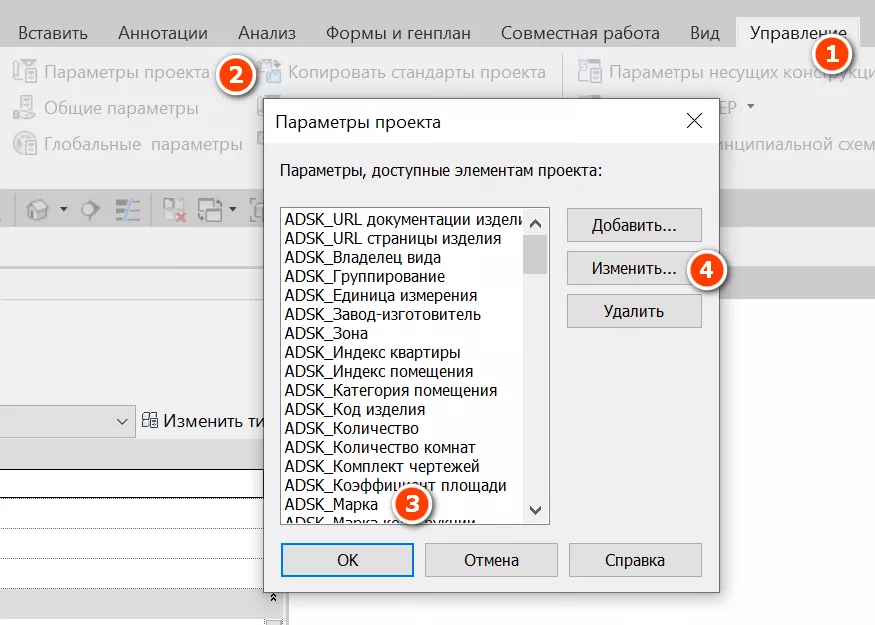The height and width of the screenshot is (625, 875).
Task: Click the Параметры проекта ribbon icon
Action: (x=25, y=72)
